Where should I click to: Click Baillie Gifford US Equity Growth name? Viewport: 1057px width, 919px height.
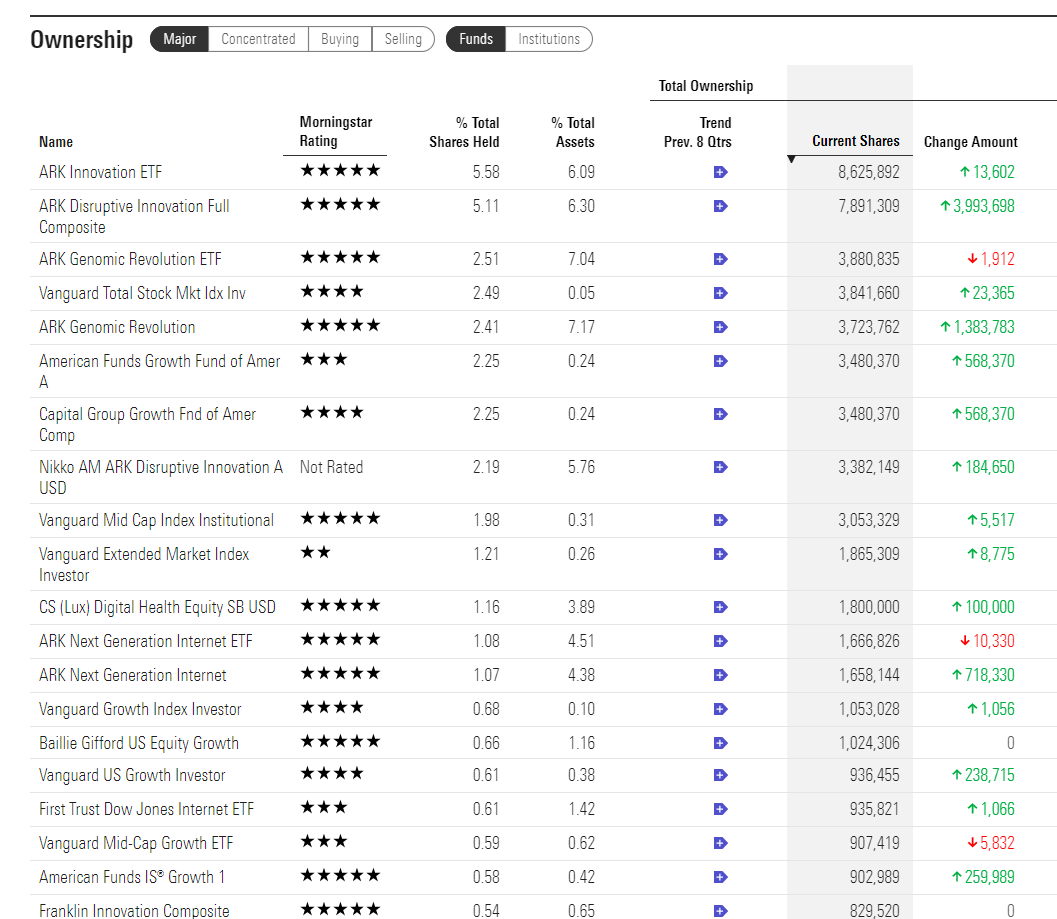(x=139, y=743)
